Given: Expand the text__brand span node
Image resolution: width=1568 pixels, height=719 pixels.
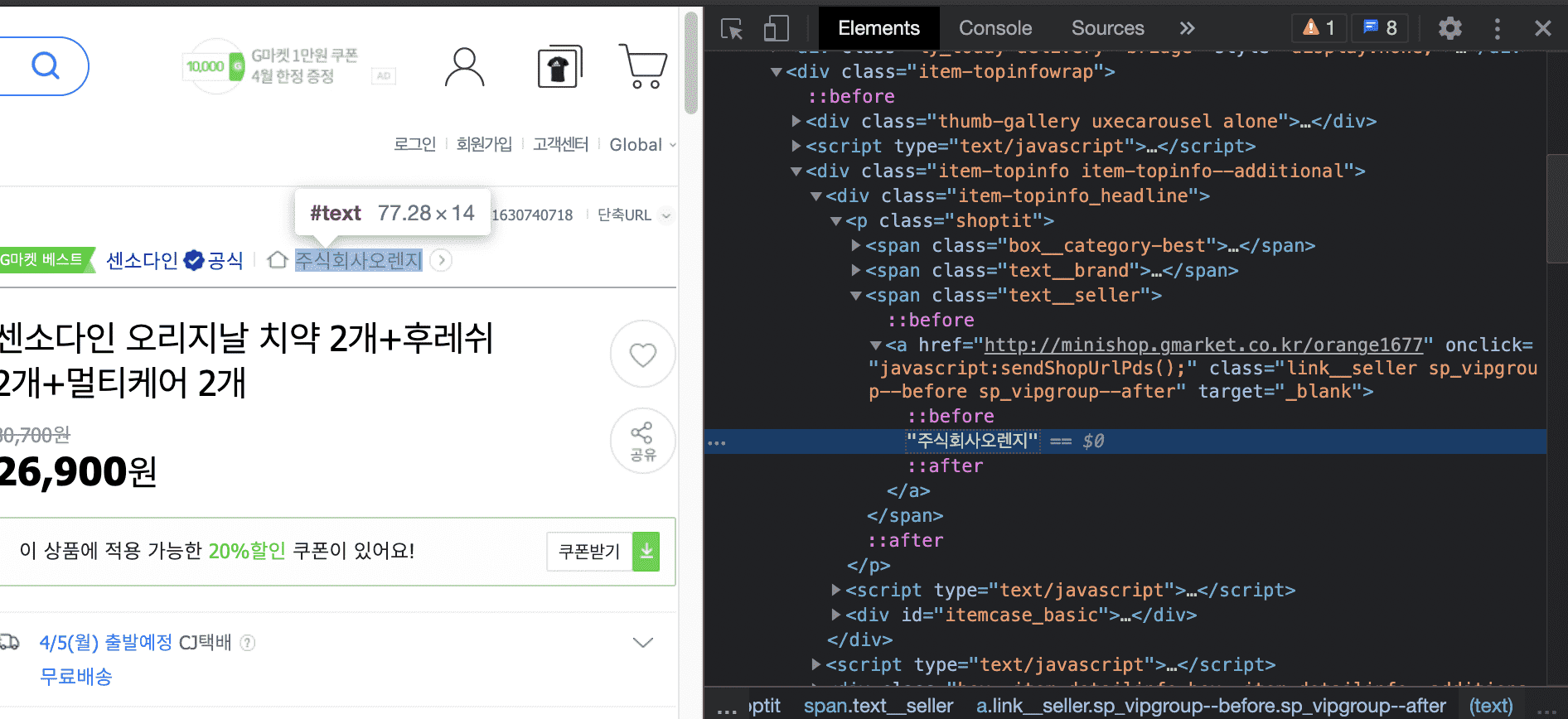Looking at the screenshot, I should pyautogui.click(x=855, y=271).
